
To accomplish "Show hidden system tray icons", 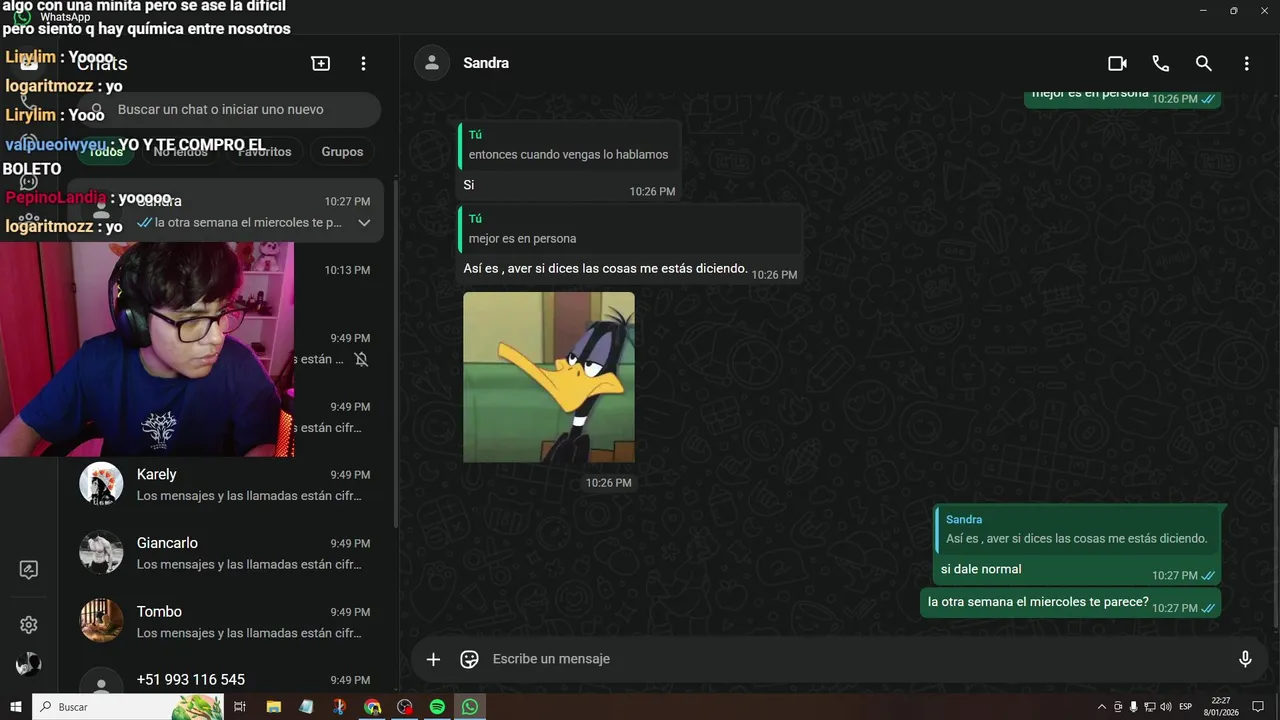I will pyautogui.click(x=1102, y=707).
